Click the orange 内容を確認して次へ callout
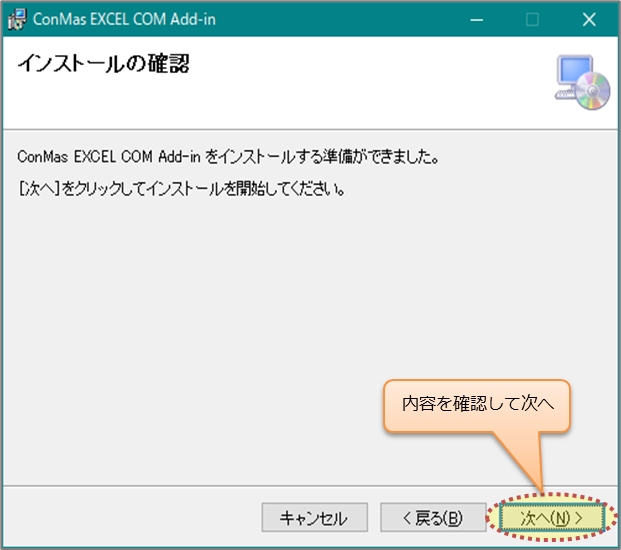This screenshot has height=550, width=621. [x=476, y=405]
